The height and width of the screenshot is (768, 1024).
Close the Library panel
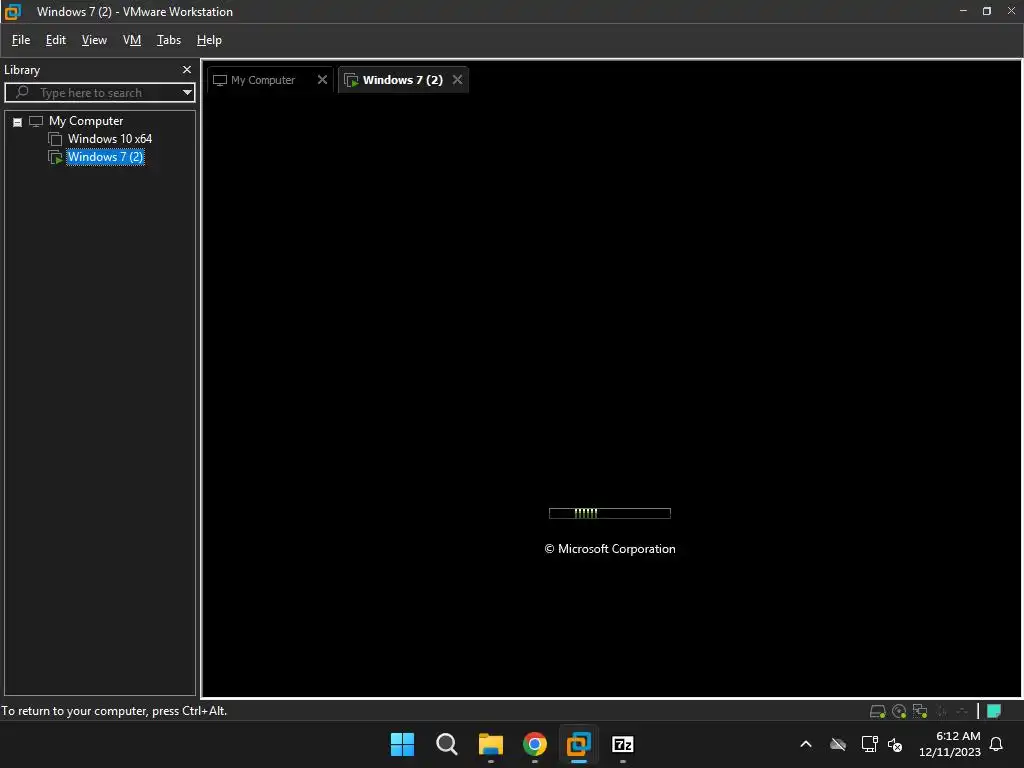[187, 69]
